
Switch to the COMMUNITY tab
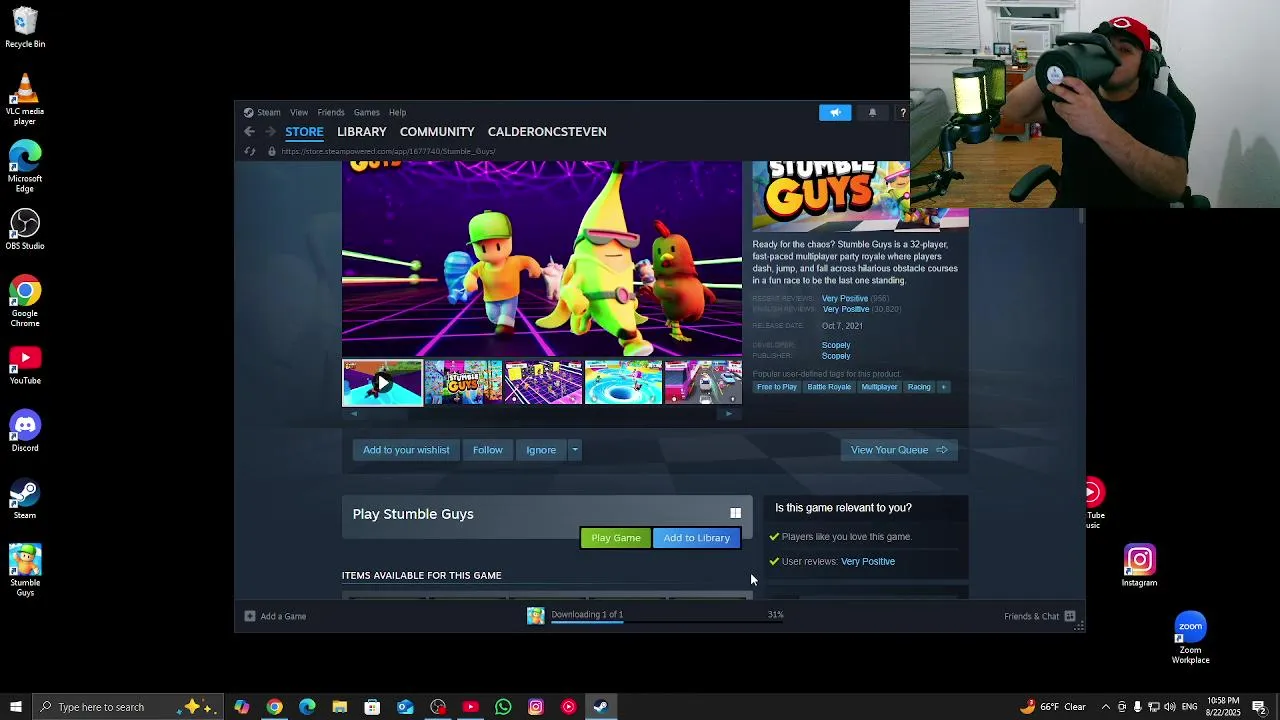437,132
